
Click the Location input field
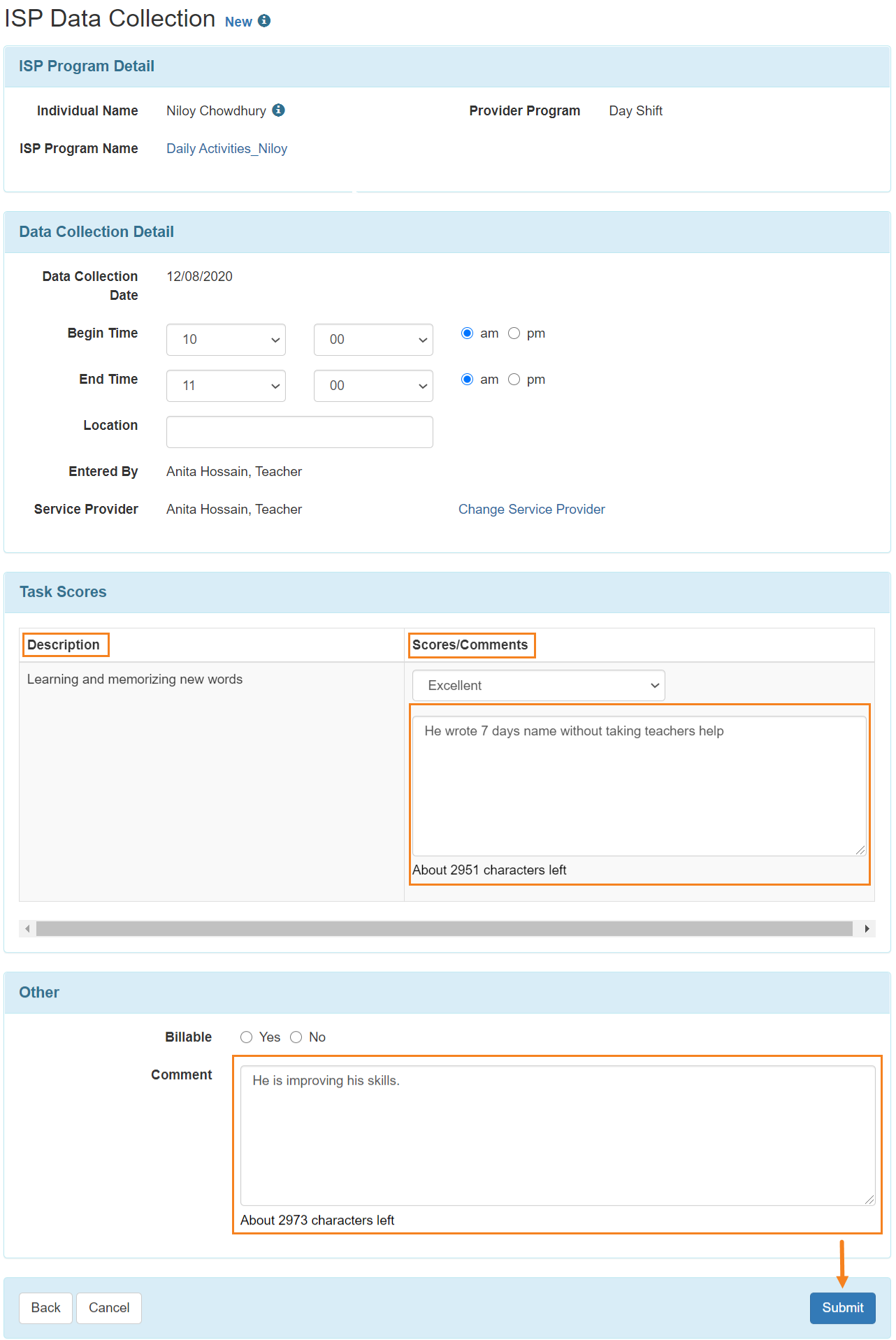tap(299, 432)
